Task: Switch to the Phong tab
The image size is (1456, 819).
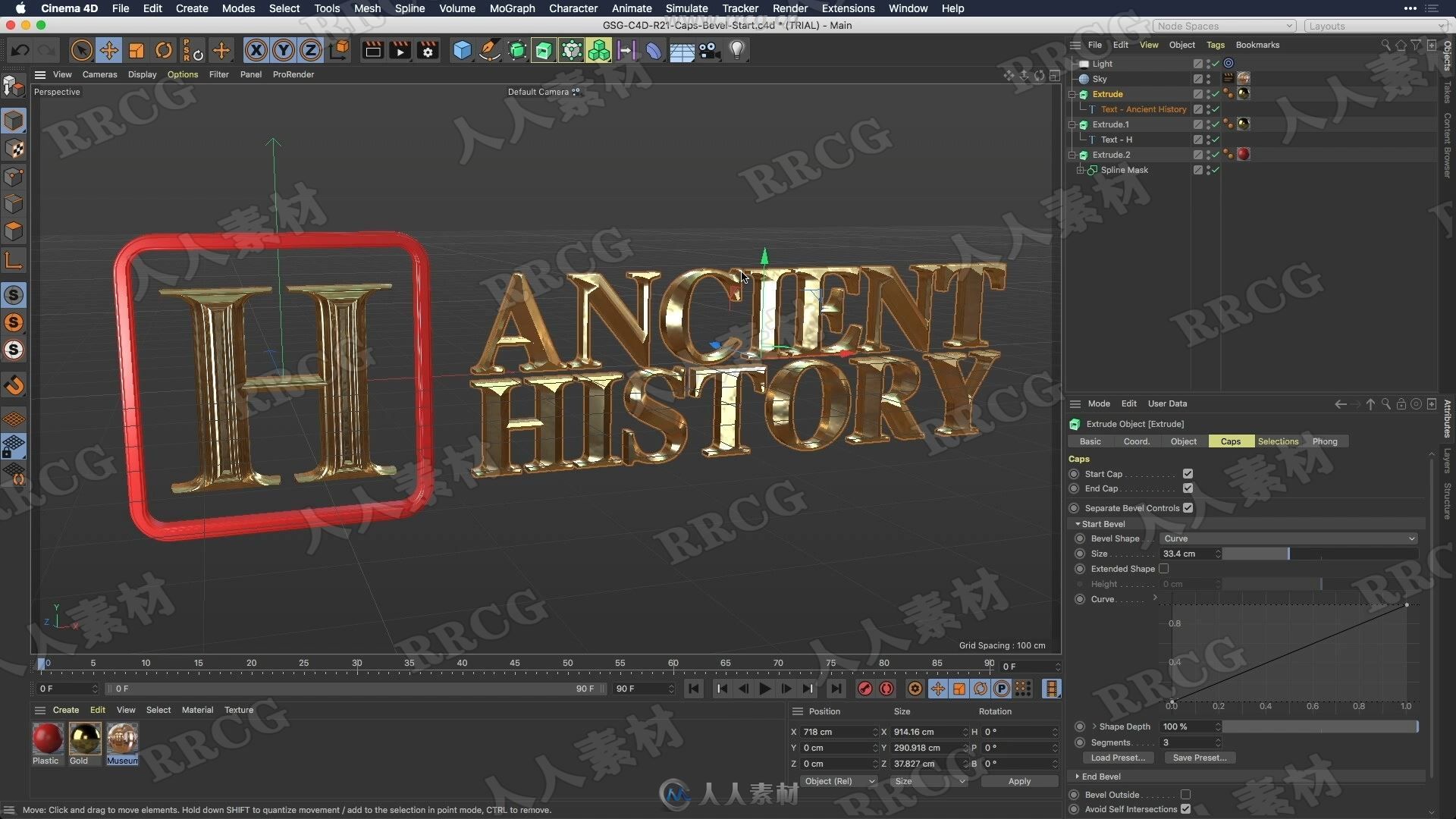Action: [1323, 441]
